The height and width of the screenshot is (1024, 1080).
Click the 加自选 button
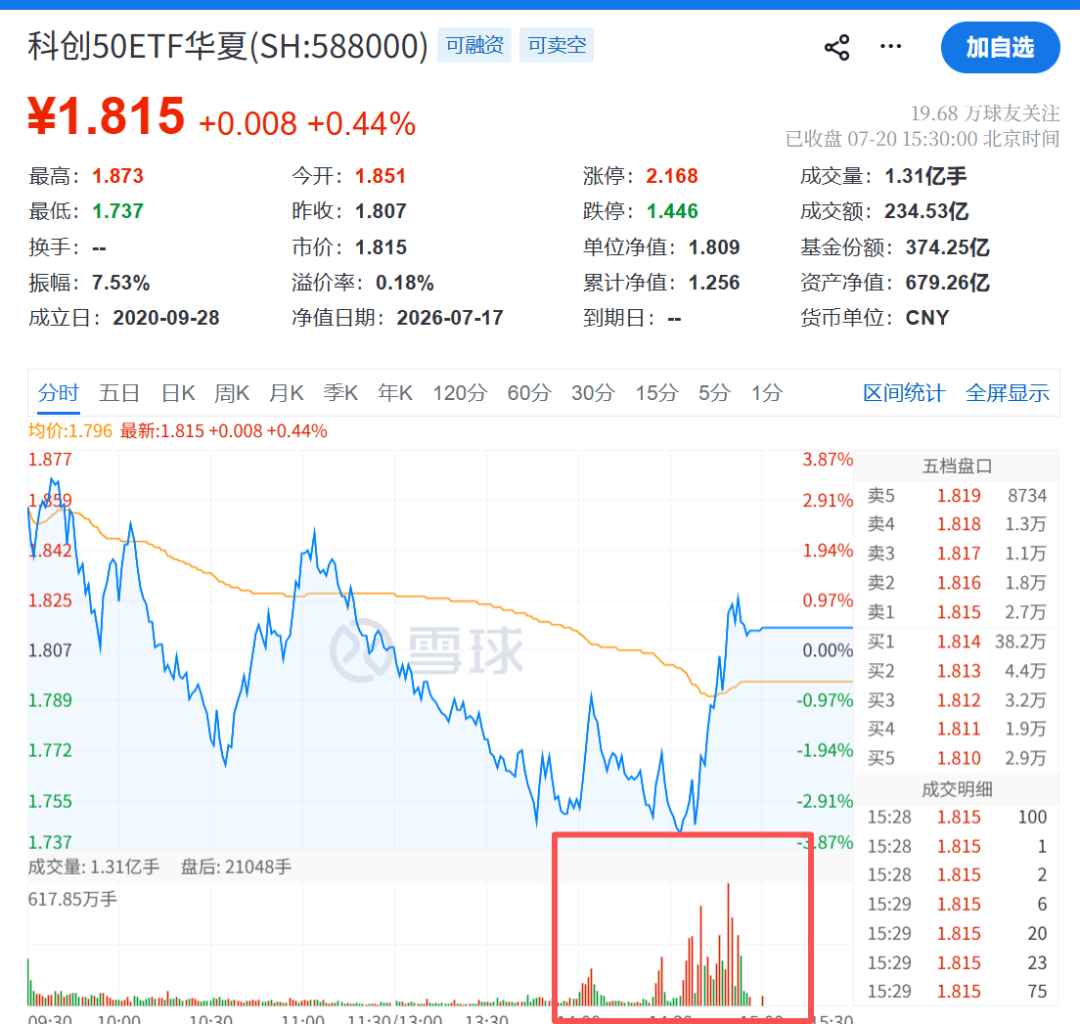[x=1000, y=48]
